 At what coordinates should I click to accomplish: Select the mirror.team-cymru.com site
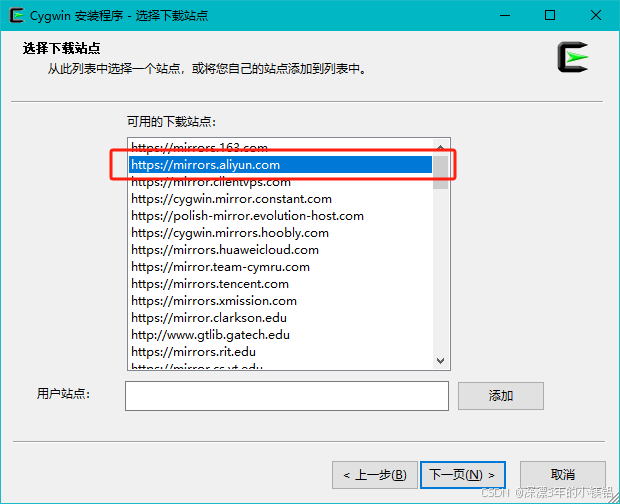(x=280, y=267)
